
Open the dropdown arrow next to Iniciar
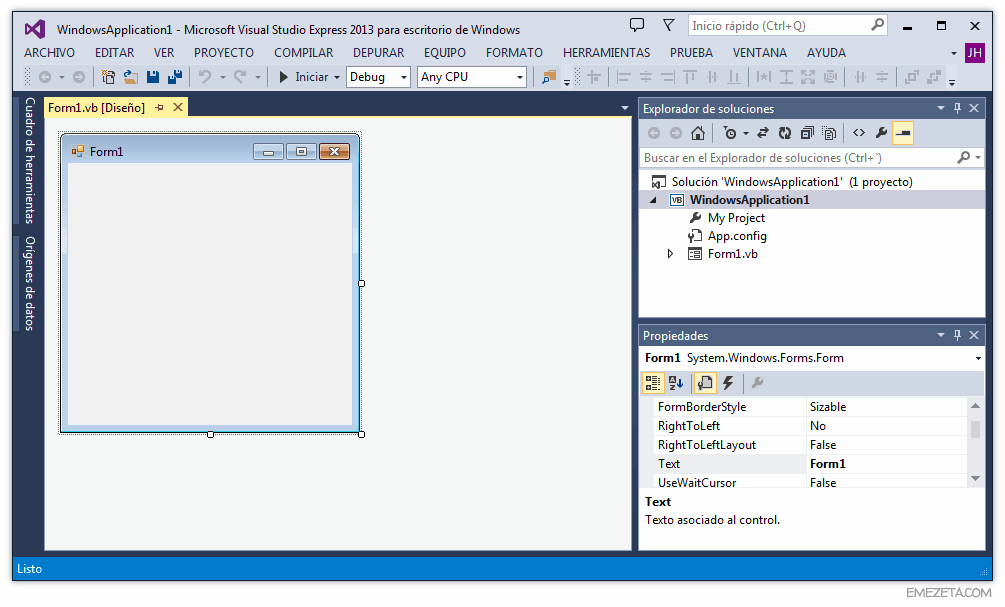(336, 78)
